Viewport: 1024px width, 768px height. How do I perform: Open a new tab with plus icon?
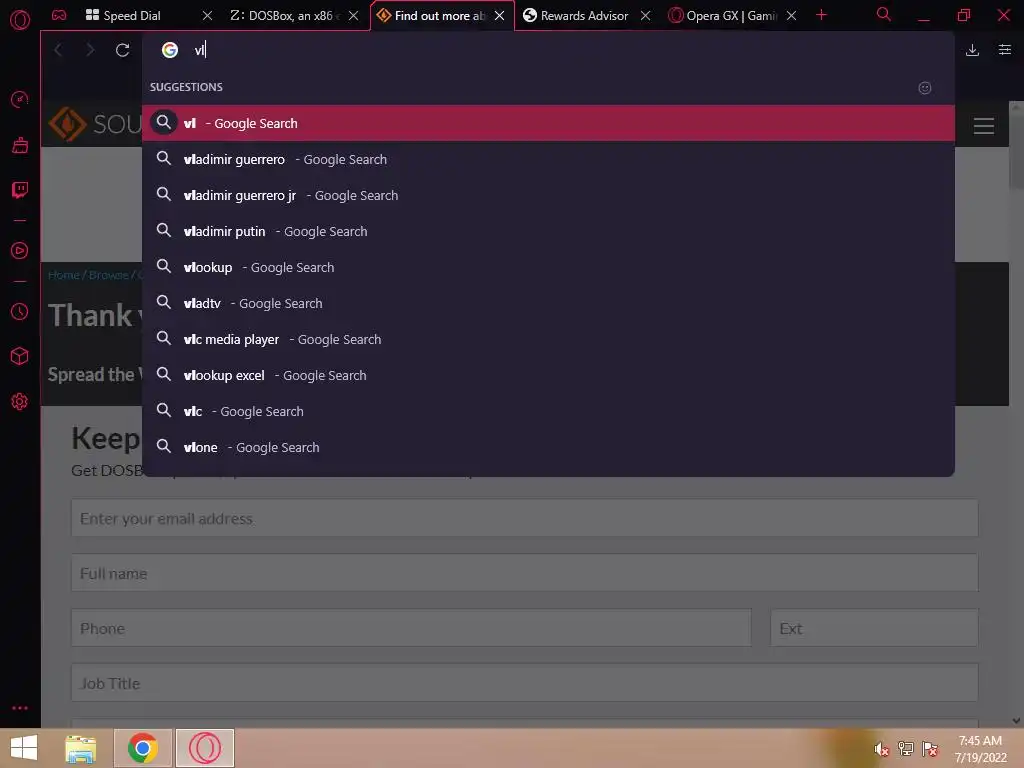(x=822, y=15)
